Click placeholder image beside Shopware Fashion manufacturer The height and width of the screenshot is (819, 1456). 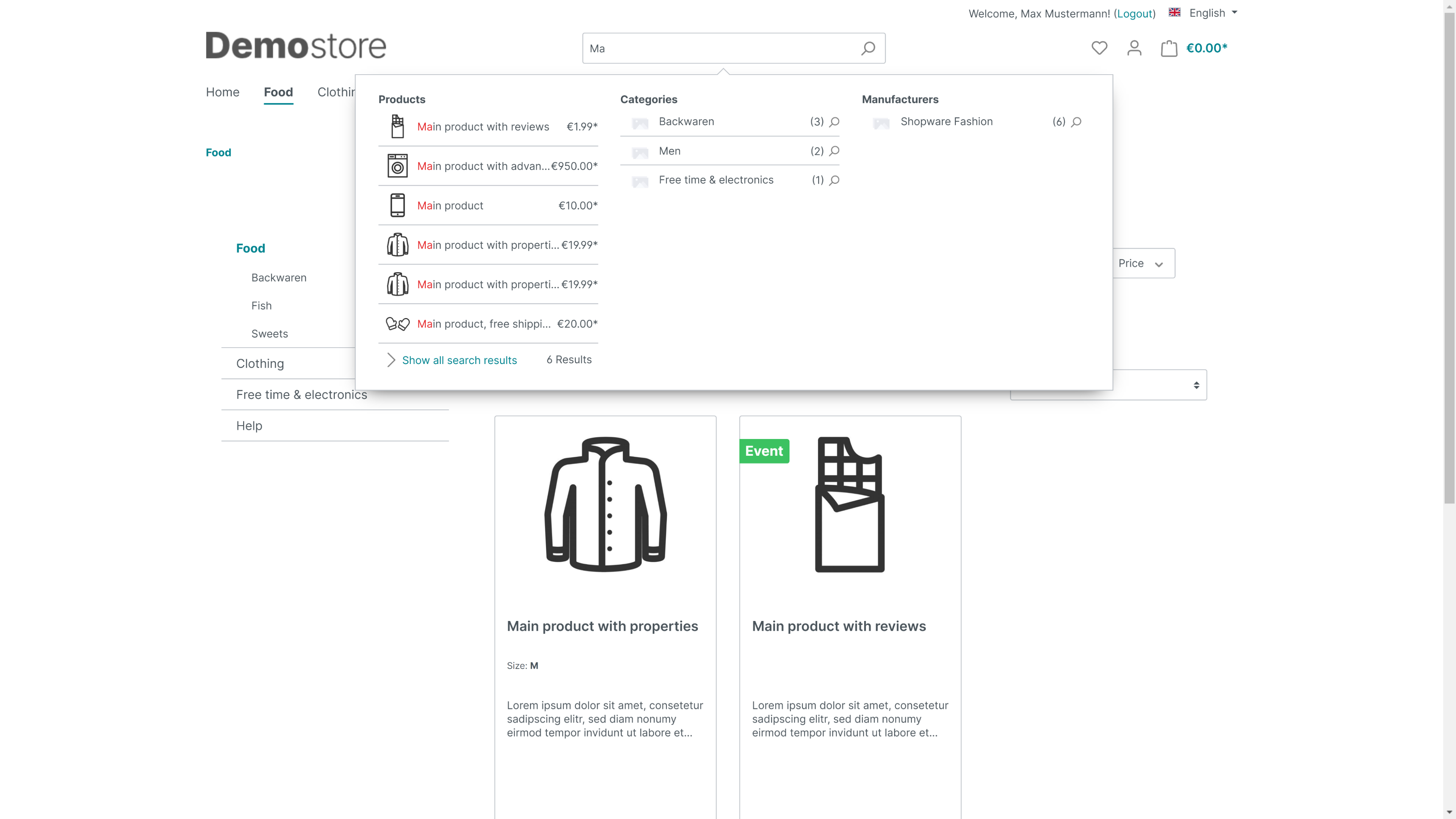point(881,123)
